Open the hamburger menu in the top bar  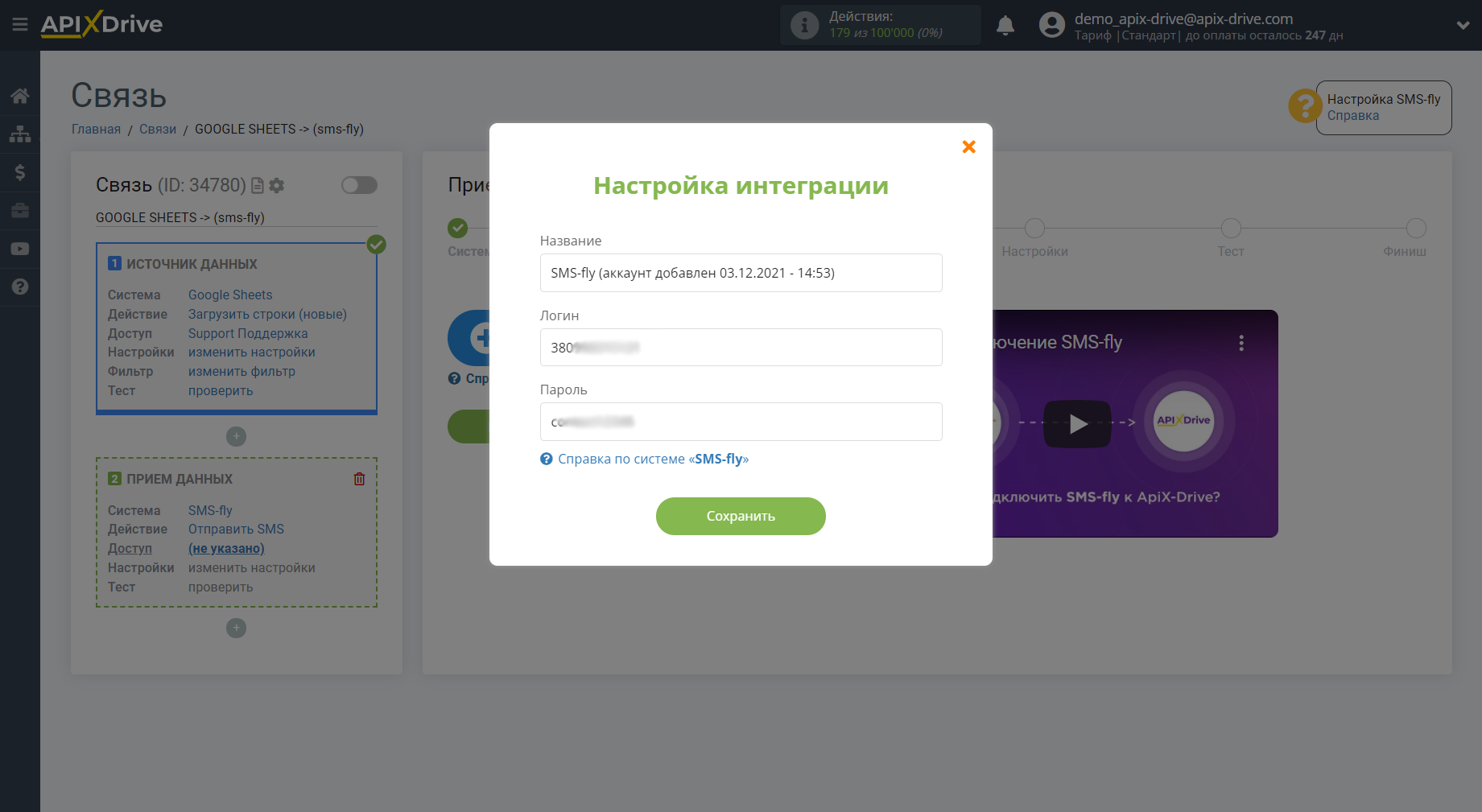pos(20,25)
